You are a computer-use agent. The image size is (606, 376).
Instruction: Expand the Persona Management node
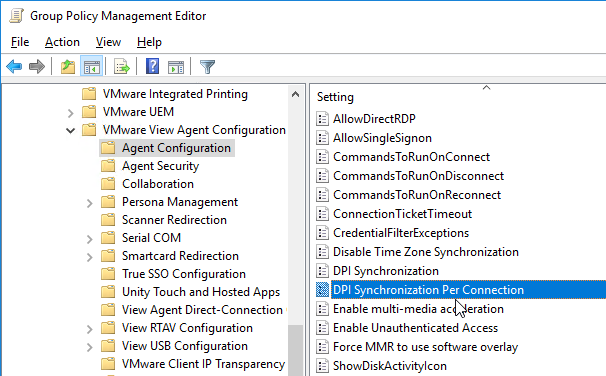89,203
